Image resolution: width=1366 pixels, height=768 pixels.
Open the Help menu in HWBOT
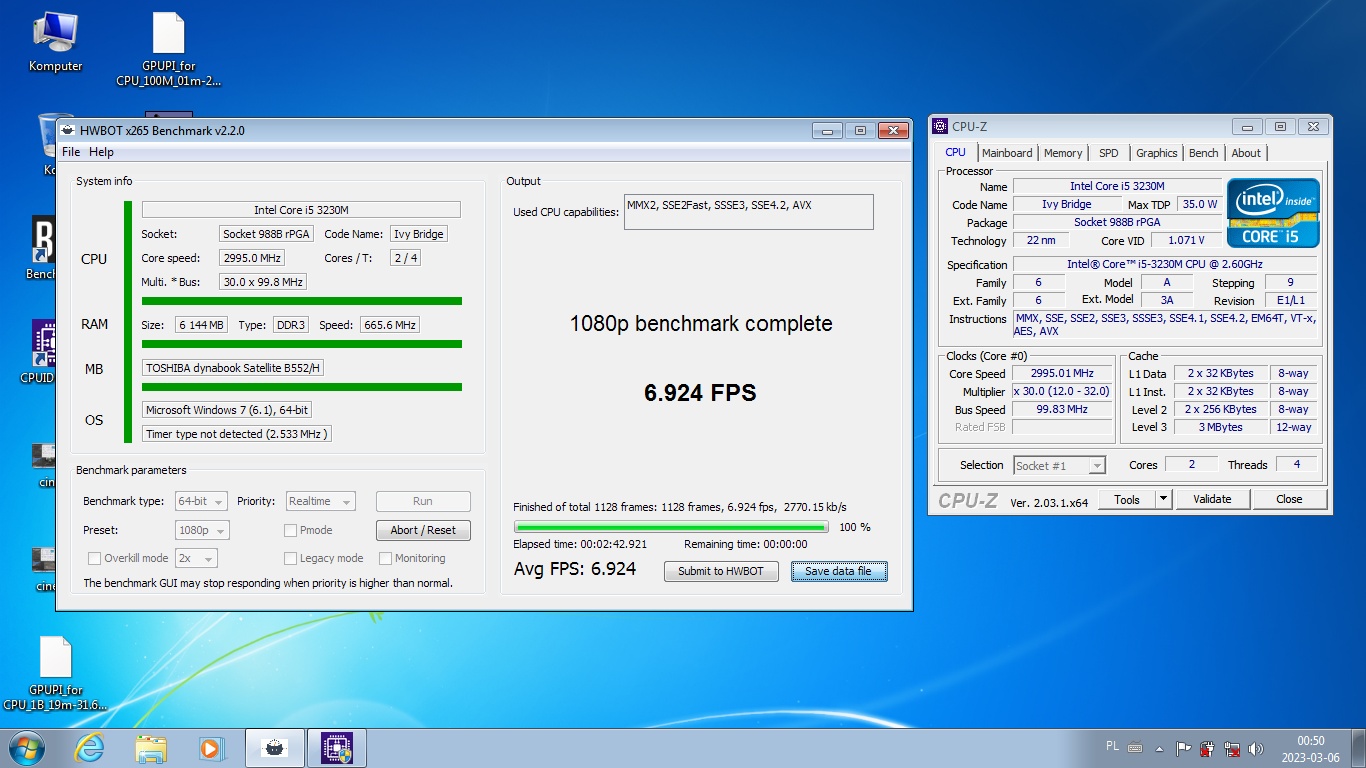coord(101,152)
